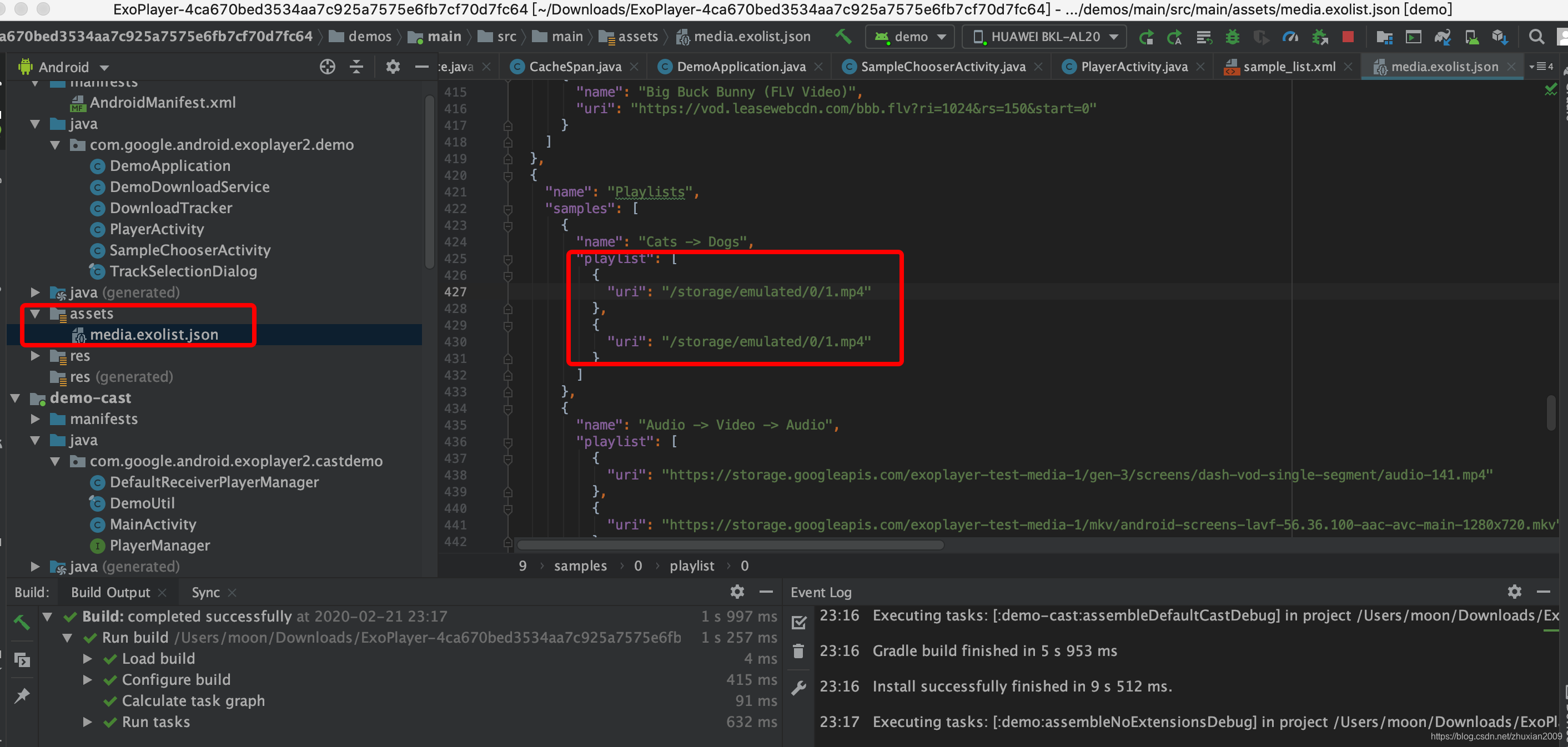Open the SDK Manager cube icon
The width and height of the screenshot is (1568, 747).
tap(1500, 37)
